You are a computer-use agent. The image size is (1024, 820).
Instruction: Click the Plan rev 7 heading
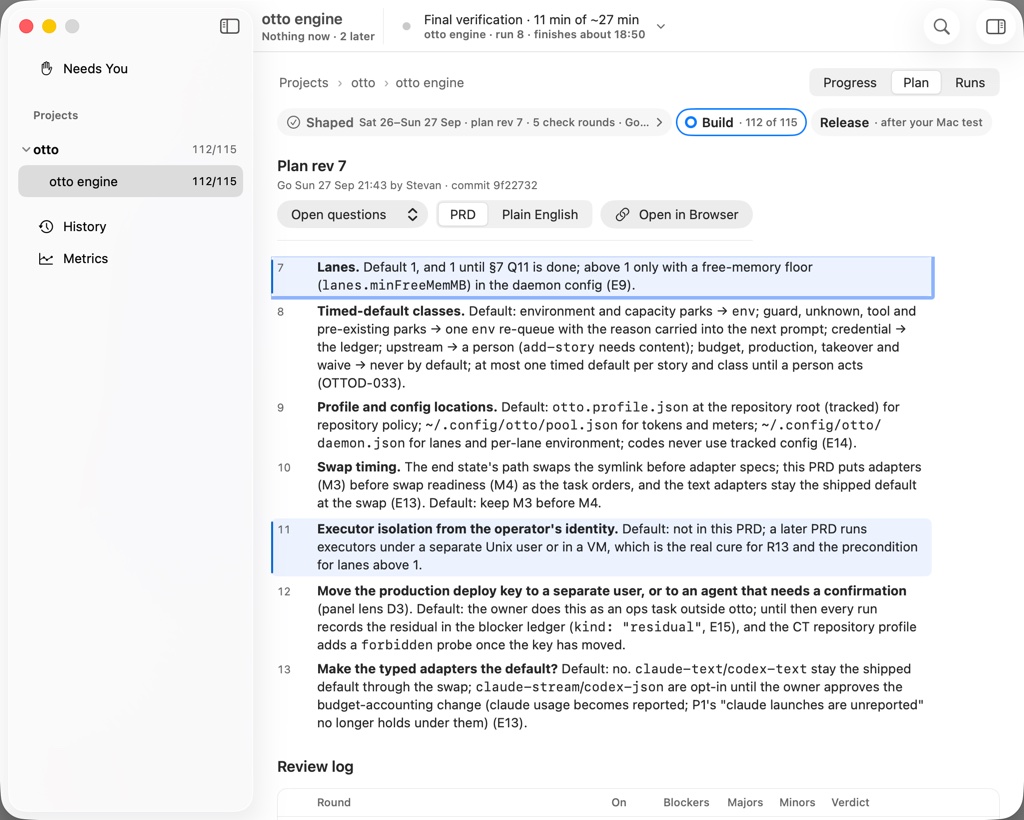[x=312, y=166]
